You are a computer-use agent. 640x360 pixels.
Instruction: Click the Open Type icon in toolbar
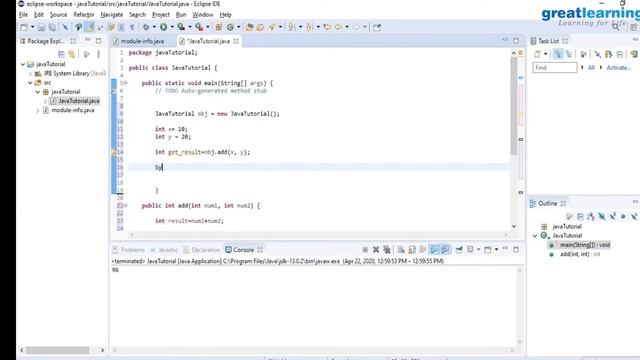[249, 27]
